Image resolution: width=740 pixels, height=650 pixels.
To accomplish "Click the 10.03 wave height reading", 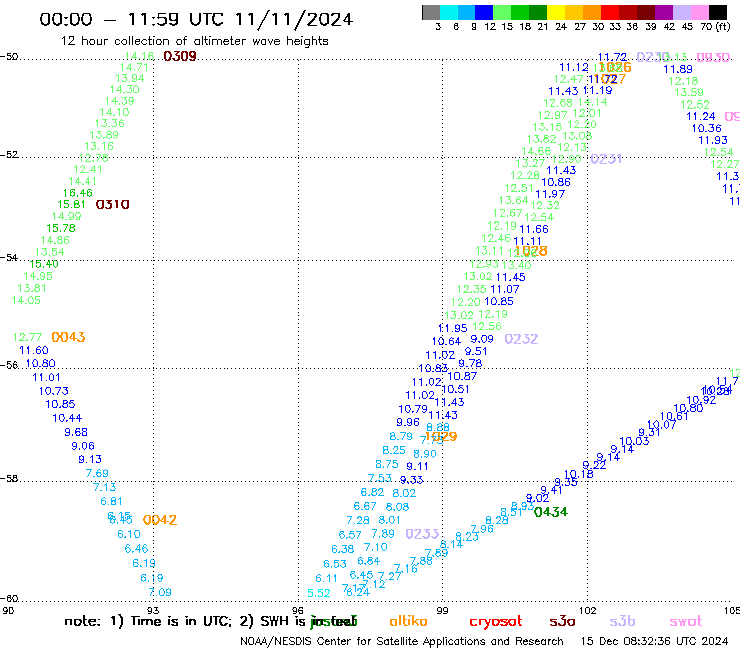I will pyautogui.click(x=634, y=441).
